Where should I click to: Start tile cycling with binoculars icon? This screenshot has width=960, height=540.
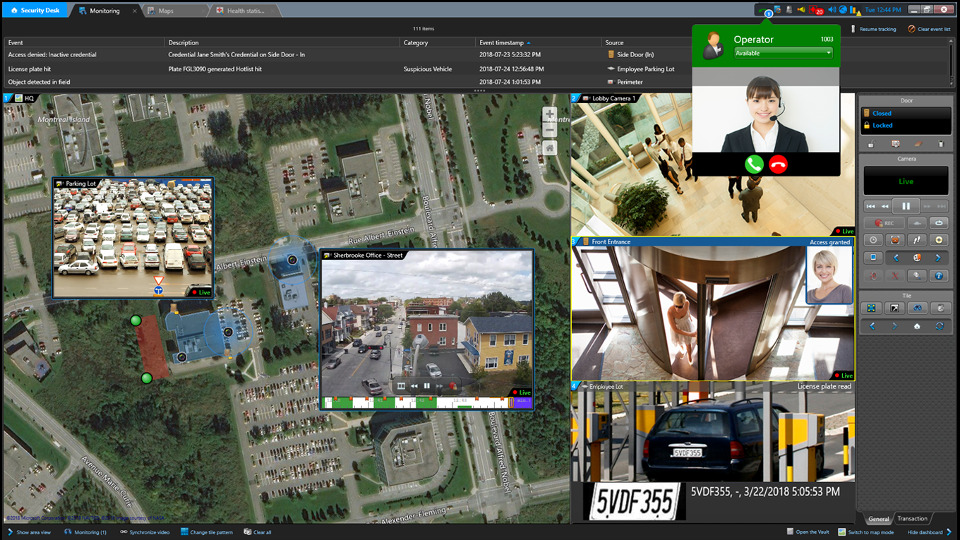(x=917, y=308)
